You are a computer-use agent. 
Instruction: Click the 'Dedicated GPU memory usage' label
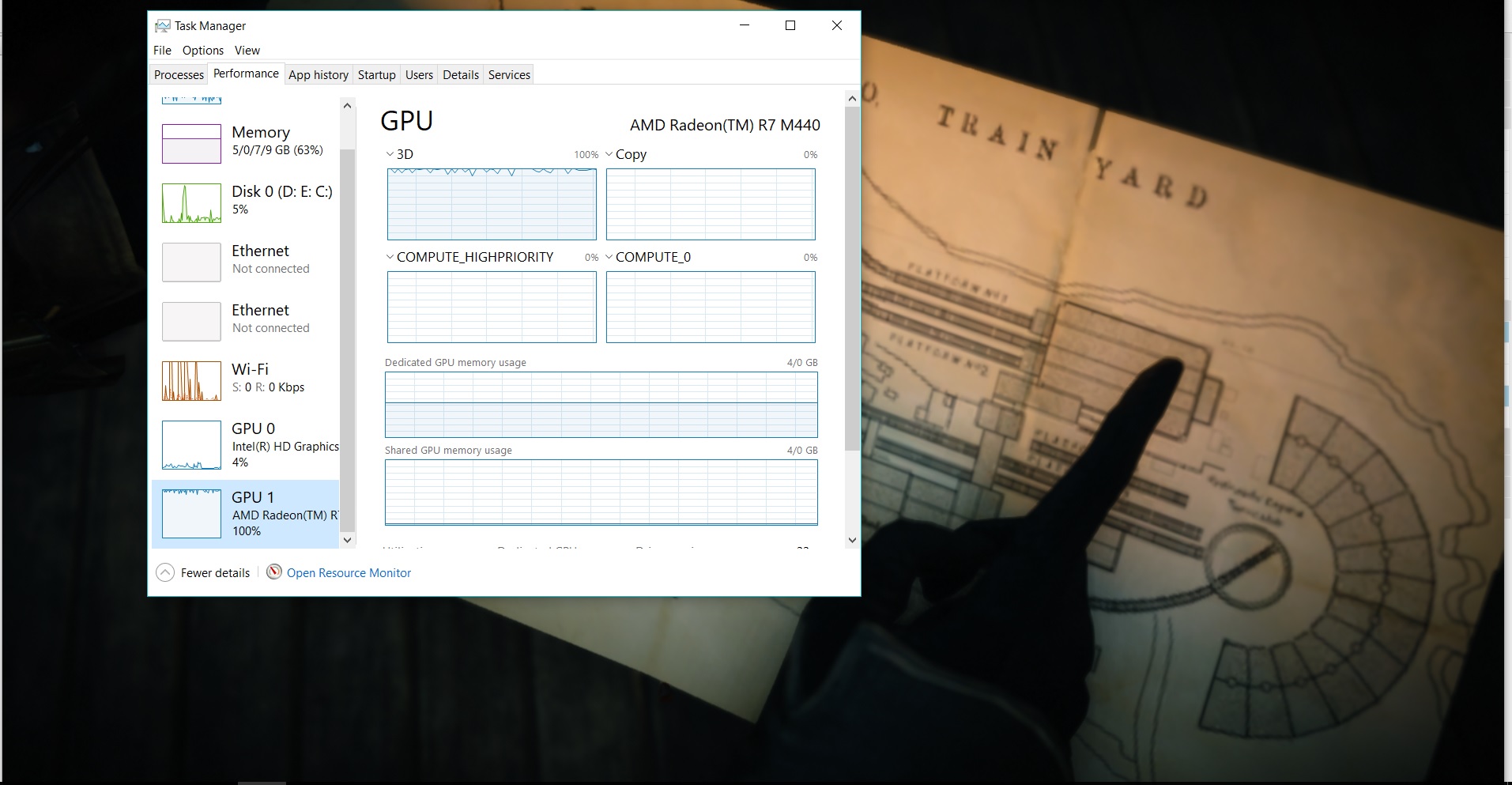tap(455, 363)
